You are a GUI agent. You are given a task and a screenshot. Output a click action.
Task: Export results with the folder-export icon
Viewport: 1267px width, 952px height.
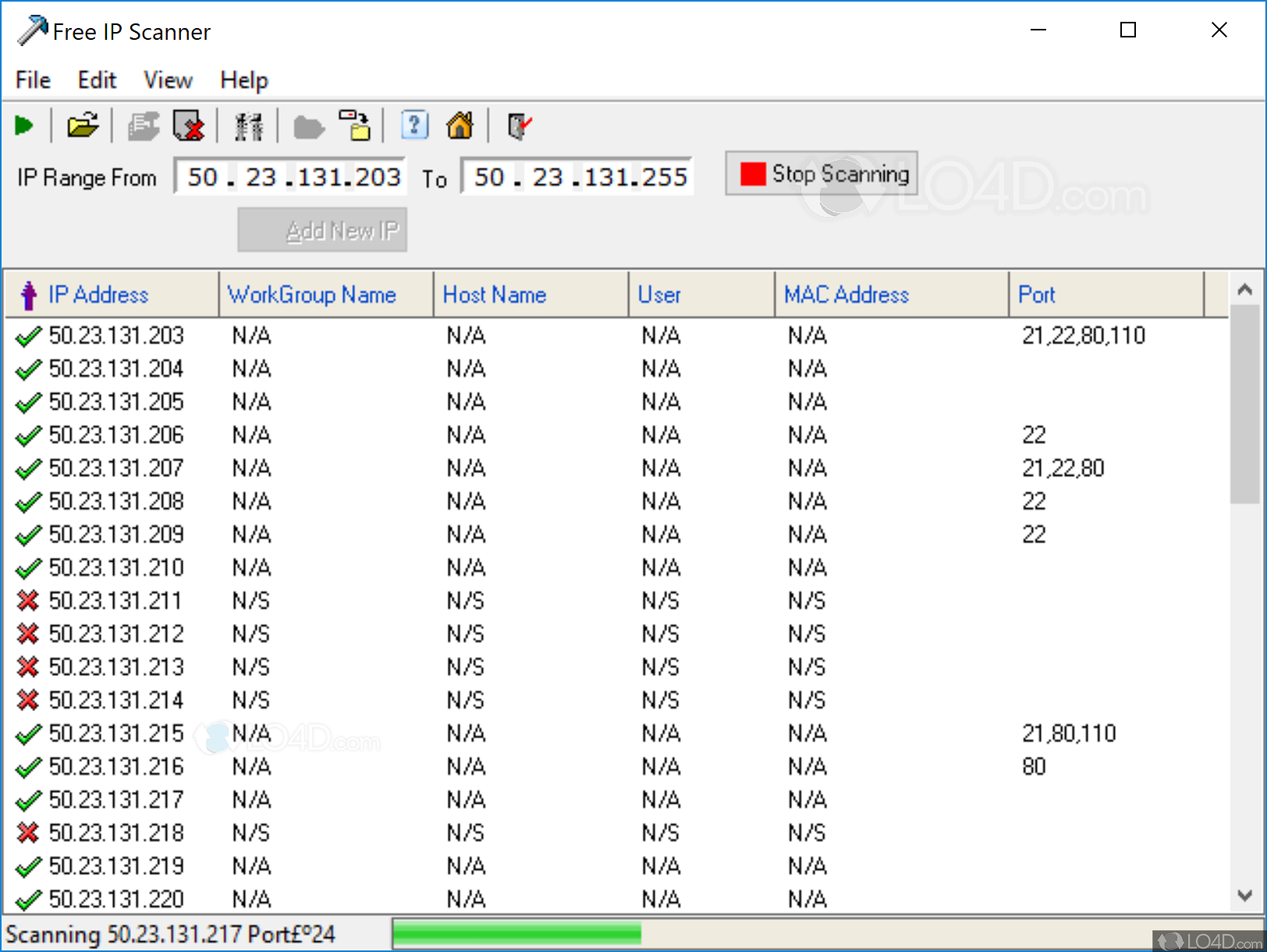coord(355,125)
